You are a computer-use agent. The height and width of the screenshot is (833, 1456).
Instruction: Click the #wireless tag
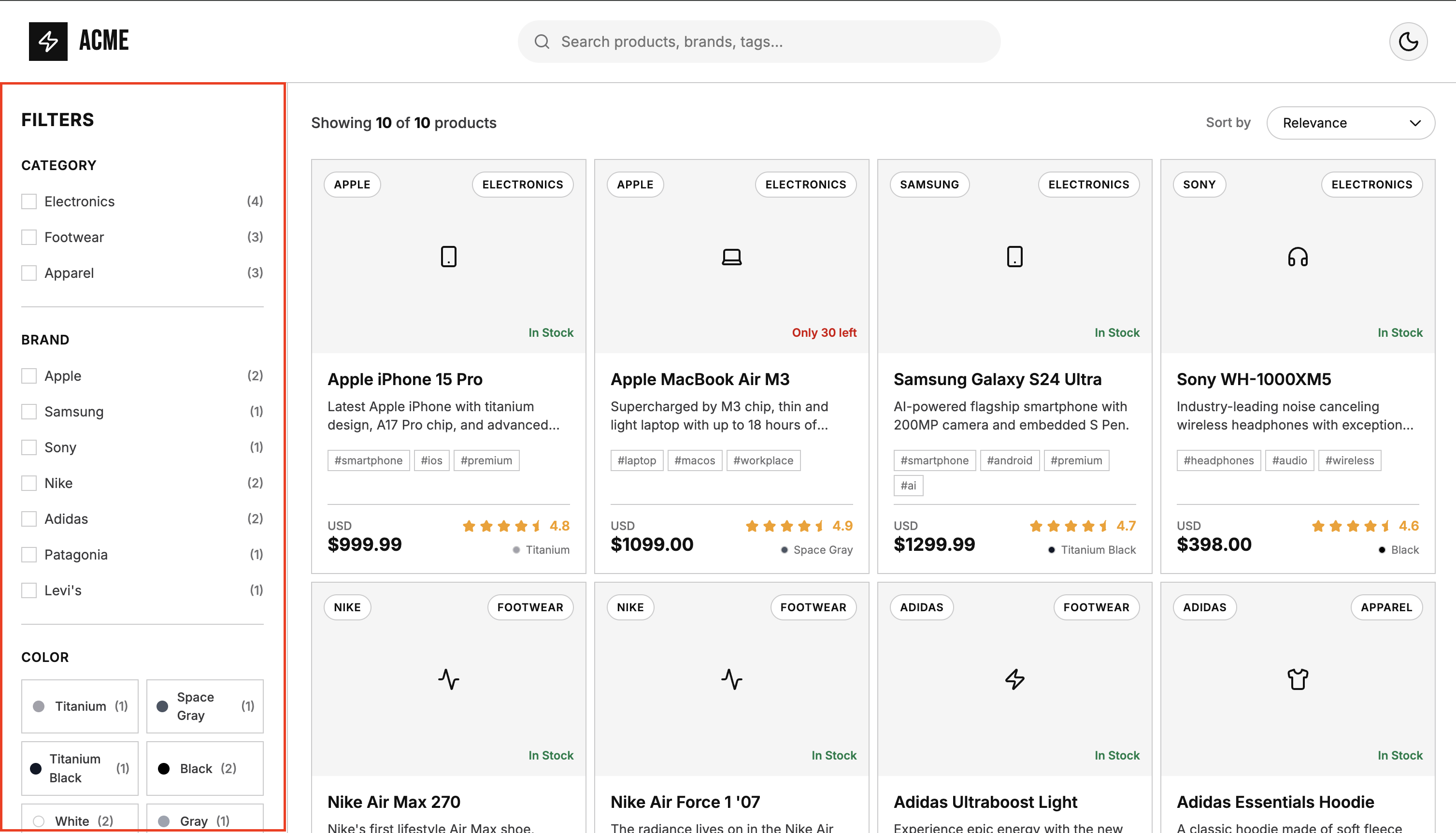(x=1349, y=460)
